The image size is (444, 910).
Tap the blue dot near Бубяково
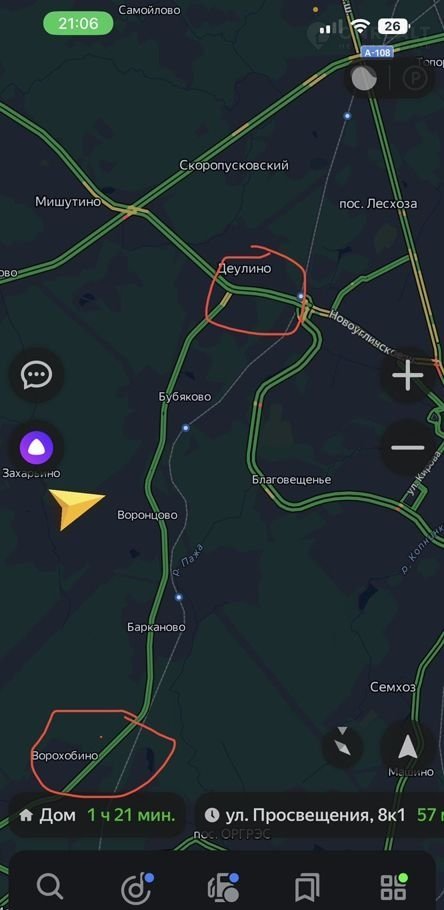click(x=186, y=428)
